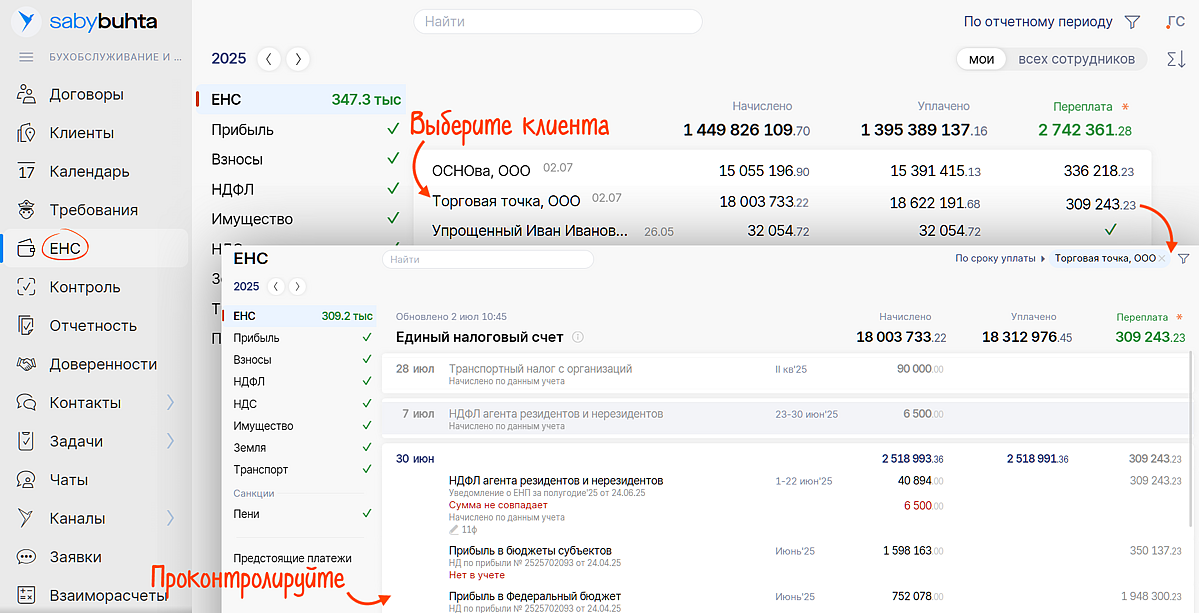Open the Требования sidebar icon
Screen dimensions: 1199x613
[x=28, y=210]
